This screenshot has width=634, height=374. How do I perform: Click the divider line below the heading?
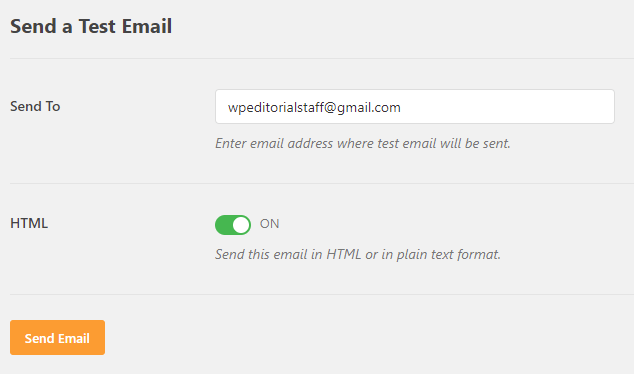322,59
